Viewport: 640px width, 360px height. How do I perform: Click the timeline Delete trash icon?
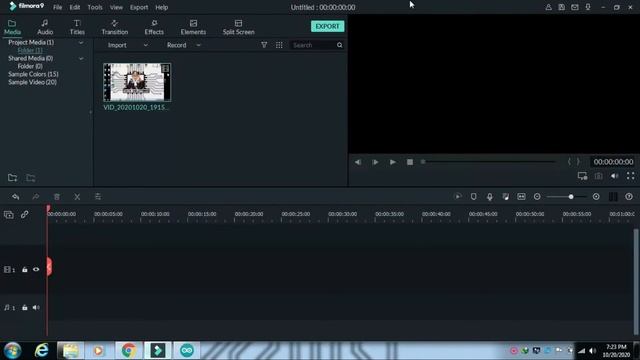coord(57,197)
